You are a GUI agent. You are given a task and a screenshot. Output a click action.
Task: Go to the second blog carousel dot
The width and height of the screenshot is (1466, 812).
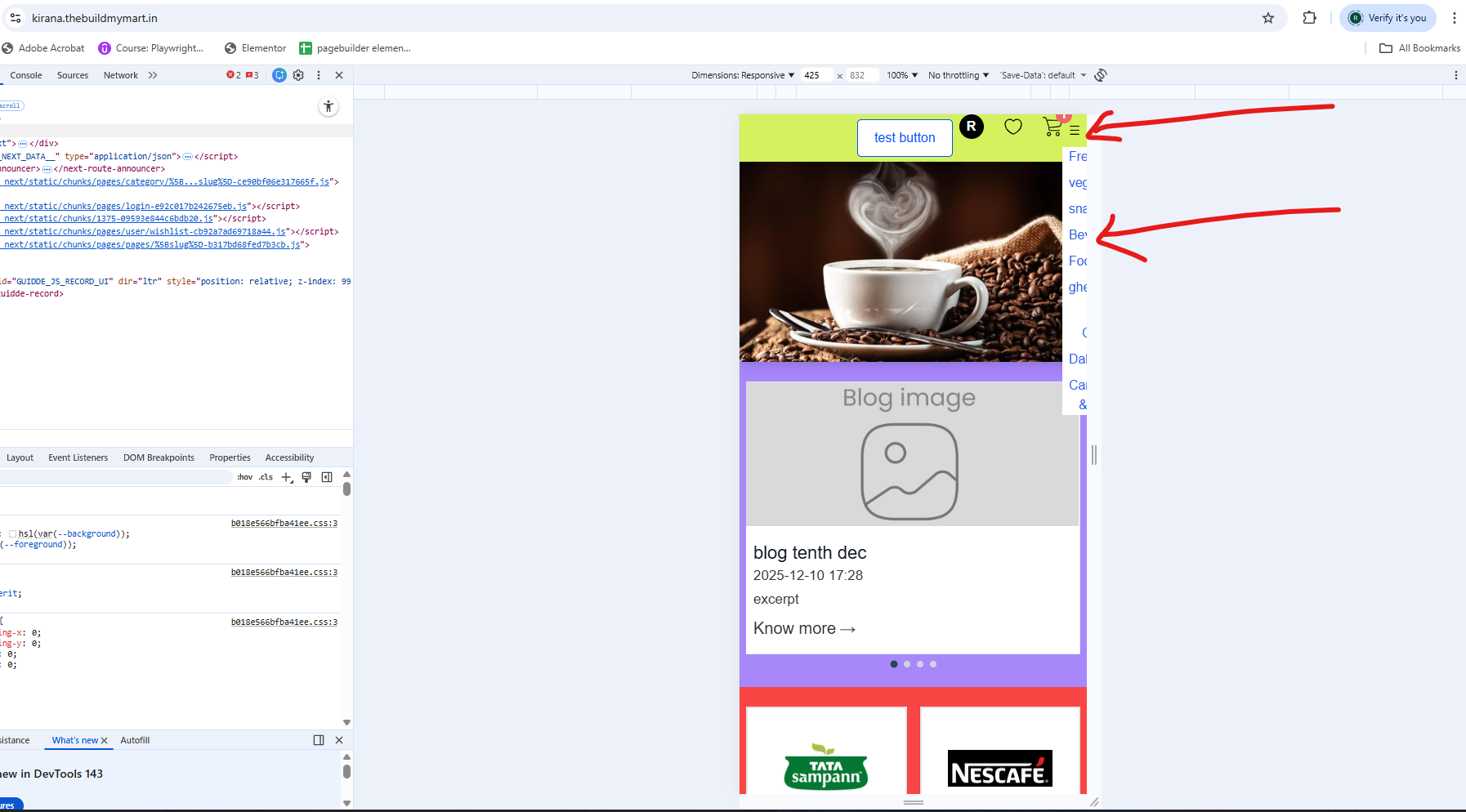point(907,664)
